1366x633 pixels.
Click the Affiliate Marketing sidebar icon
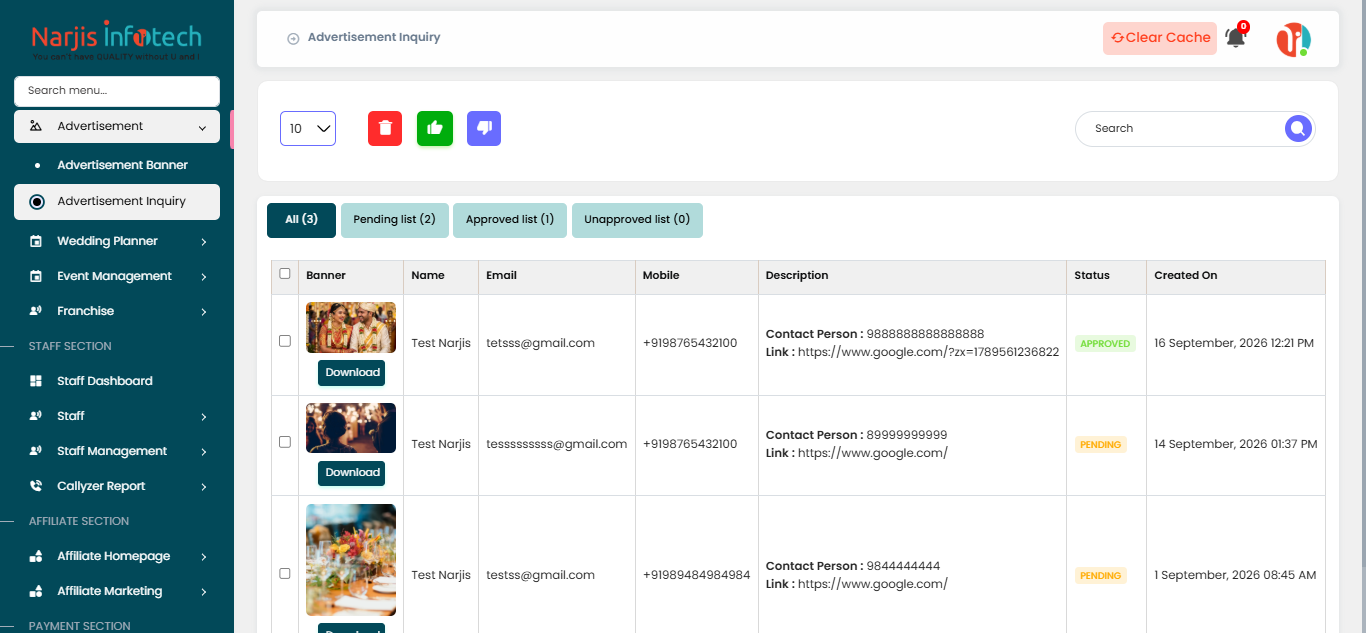pos(36,591)
